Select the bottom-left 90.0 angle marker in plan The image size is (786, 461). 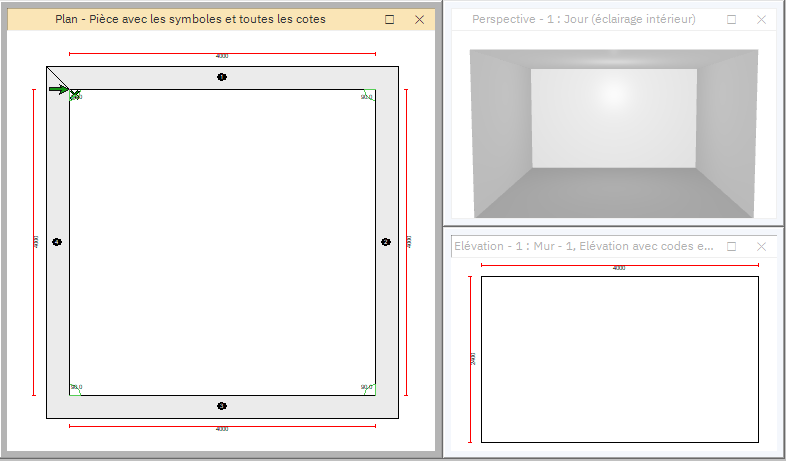pyautogui.click(x=77, y=387)
